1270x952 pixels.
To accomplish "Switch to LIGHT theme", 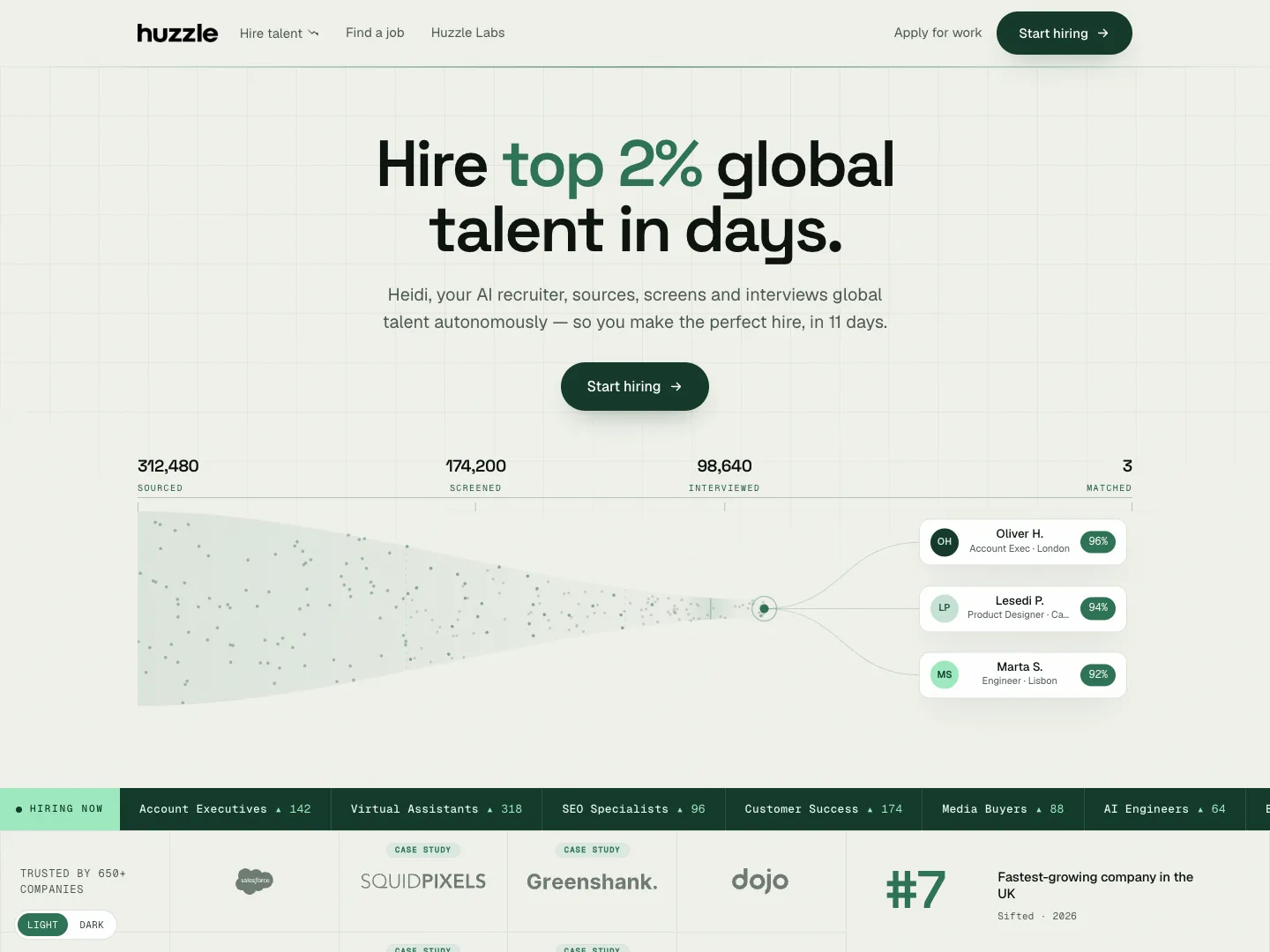I will point(42,925).
